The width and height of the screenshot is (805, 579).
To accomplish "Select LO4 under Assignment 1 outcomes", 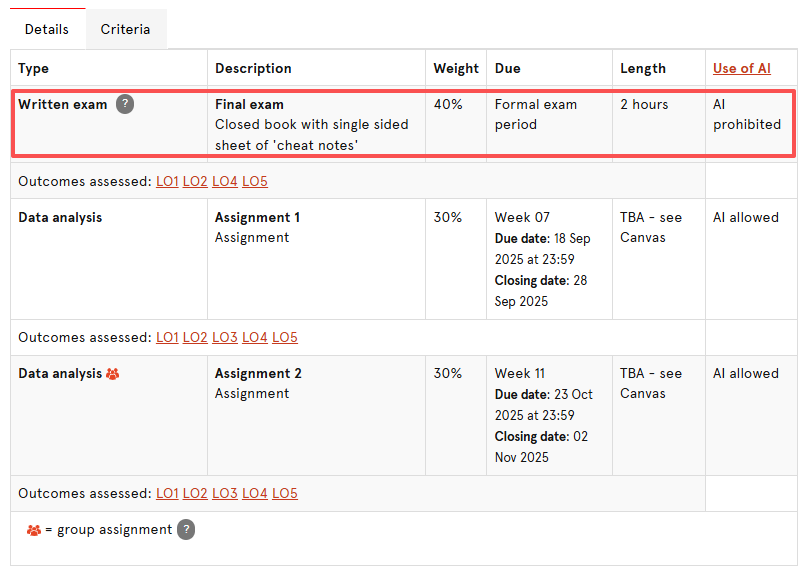I will pyautogui.click(x=255, y=337).
